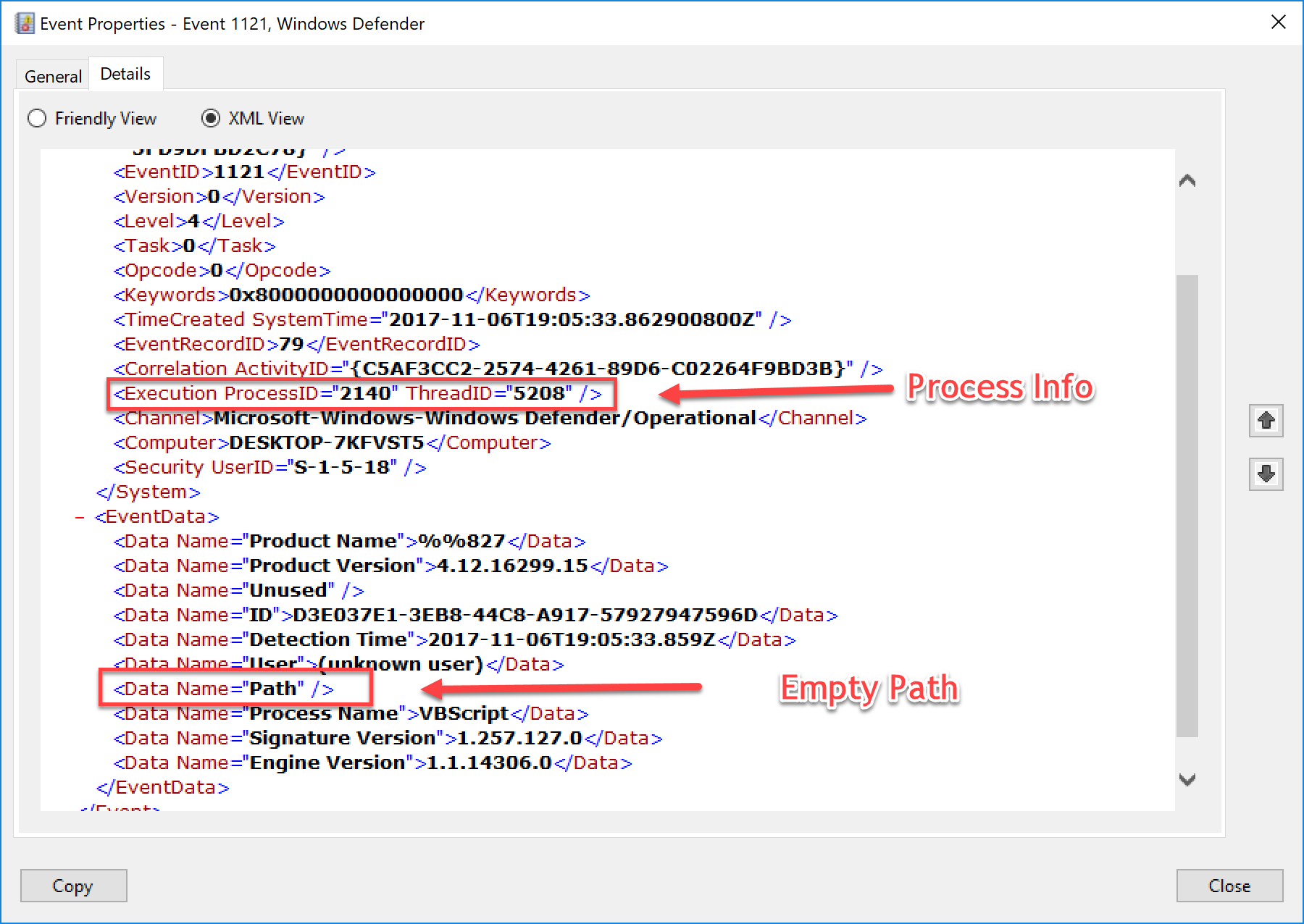Click the Task 0 line
Image resolution: width=1304 pixels, height=924 pixels.
coord(195,246)
